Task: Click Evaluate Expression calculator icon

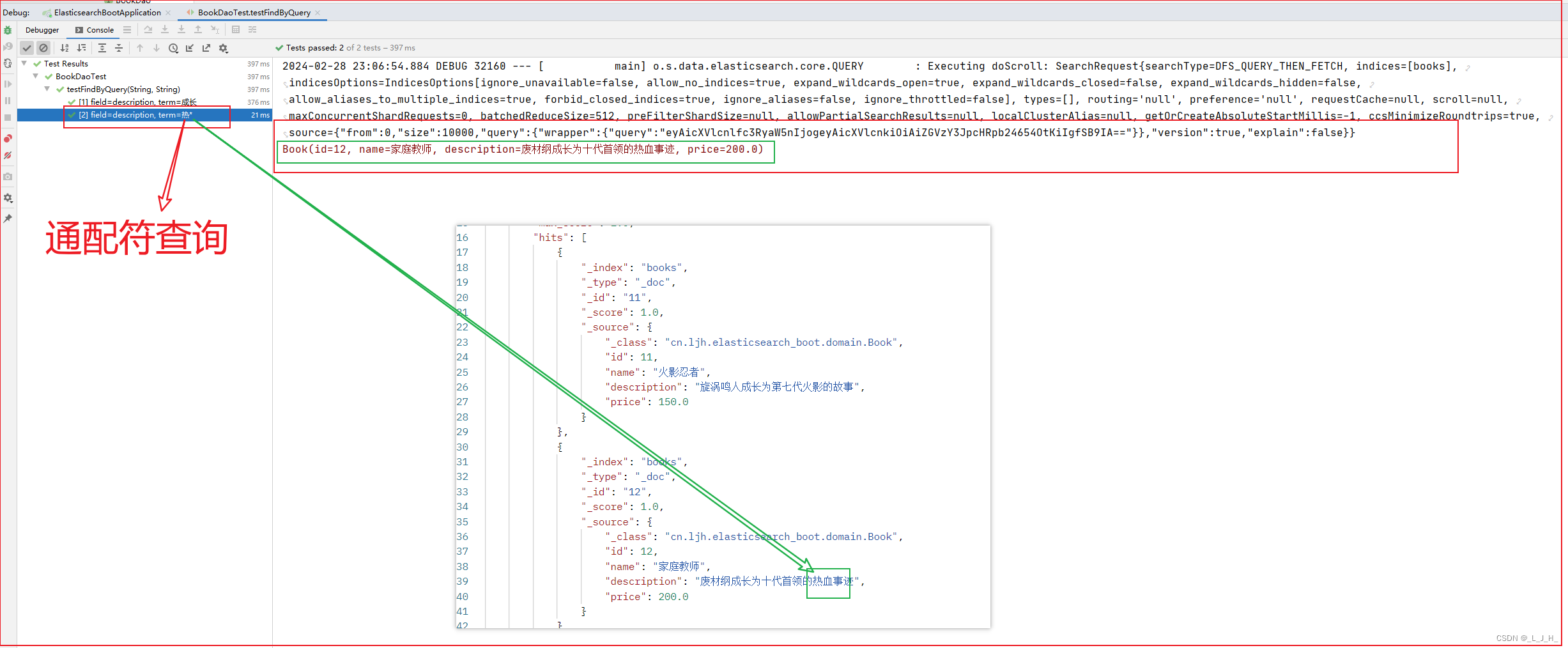Action: [236, 30]
